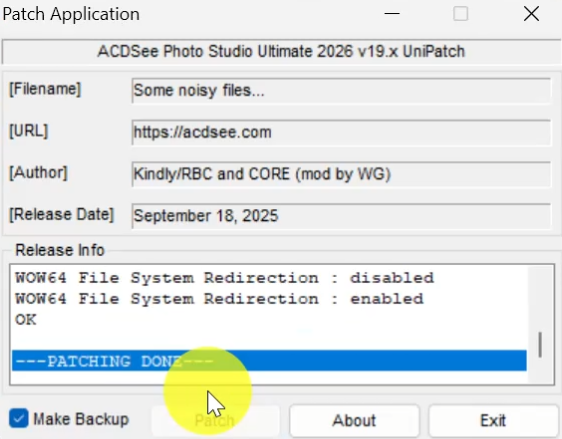The height and width of the screenshot is (439, 562).
Task: Click the Redirection : enabled log line
Action: click(219, 299)
